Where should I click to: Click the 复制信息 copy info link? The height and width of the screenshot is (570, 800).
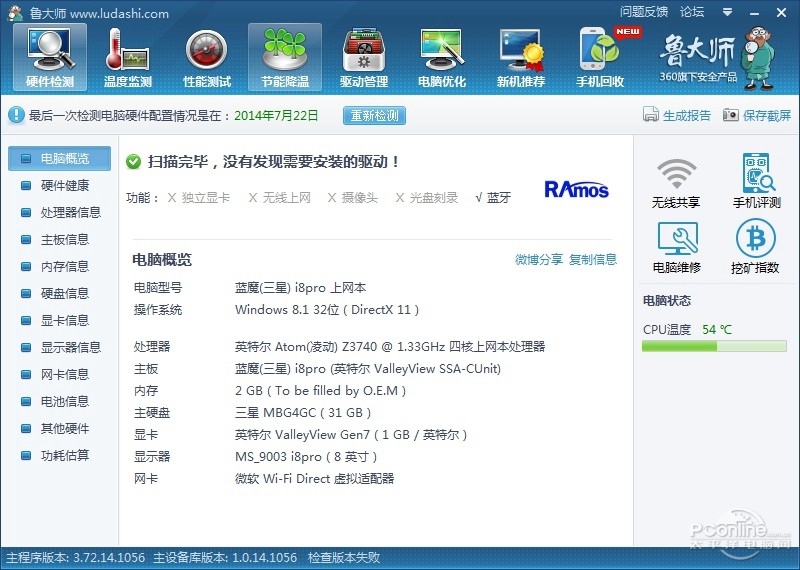tap(593, 260)
